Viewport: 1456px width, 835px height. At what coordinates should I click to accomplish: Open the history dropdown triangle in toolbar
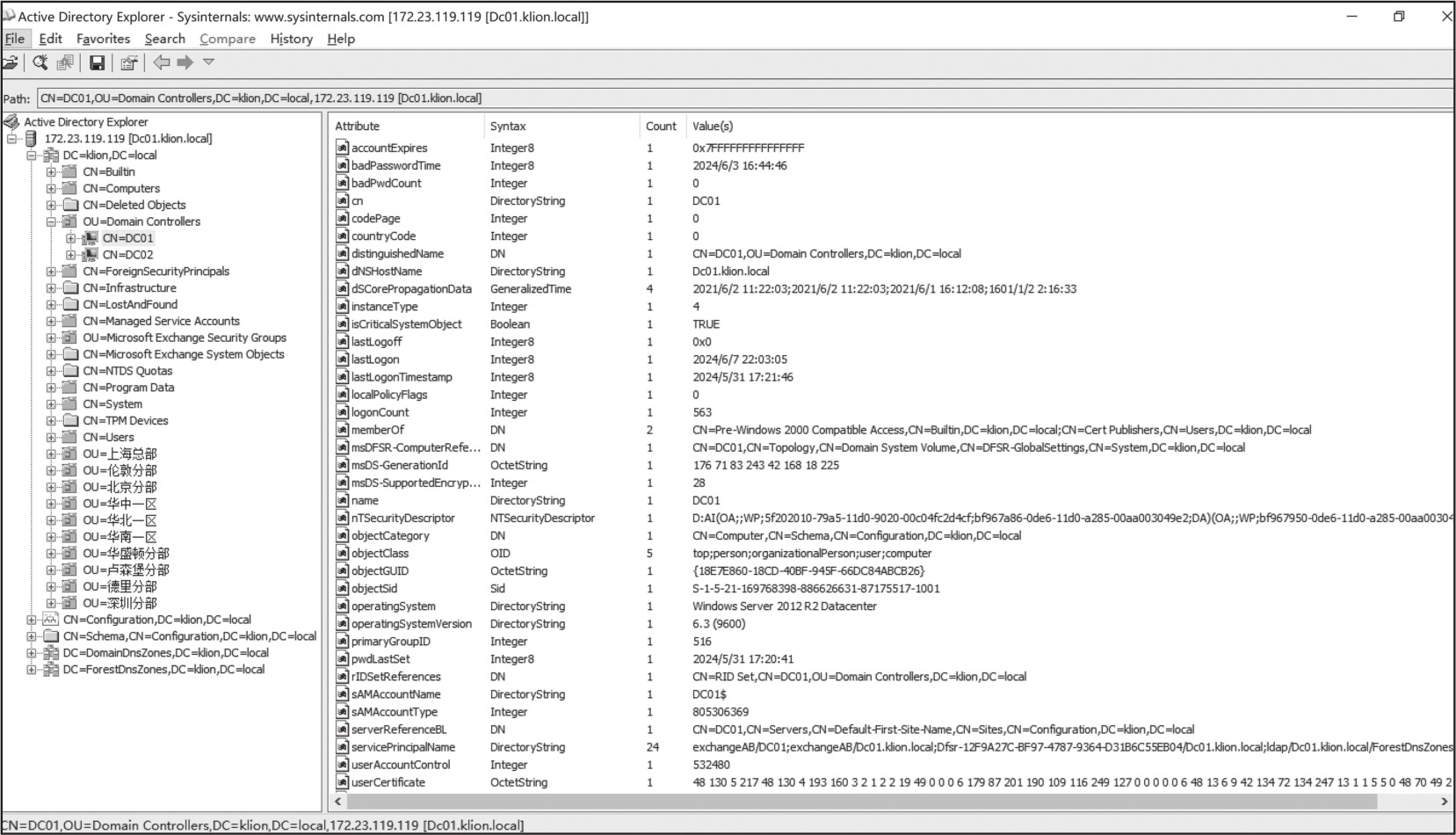coord(208,62)
